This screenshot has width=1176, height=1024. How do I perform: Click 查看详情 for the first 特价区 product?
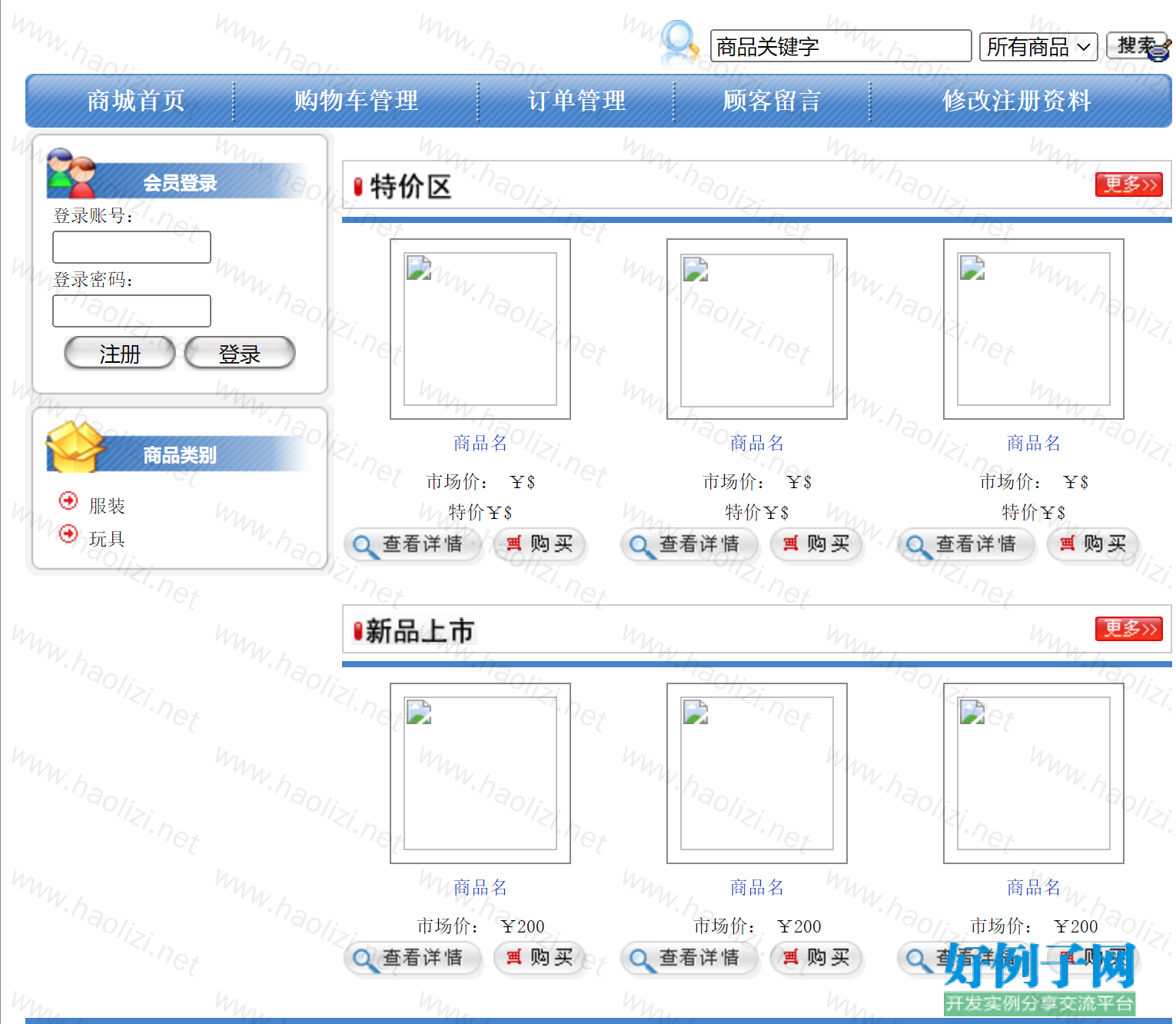click(411, 544)
